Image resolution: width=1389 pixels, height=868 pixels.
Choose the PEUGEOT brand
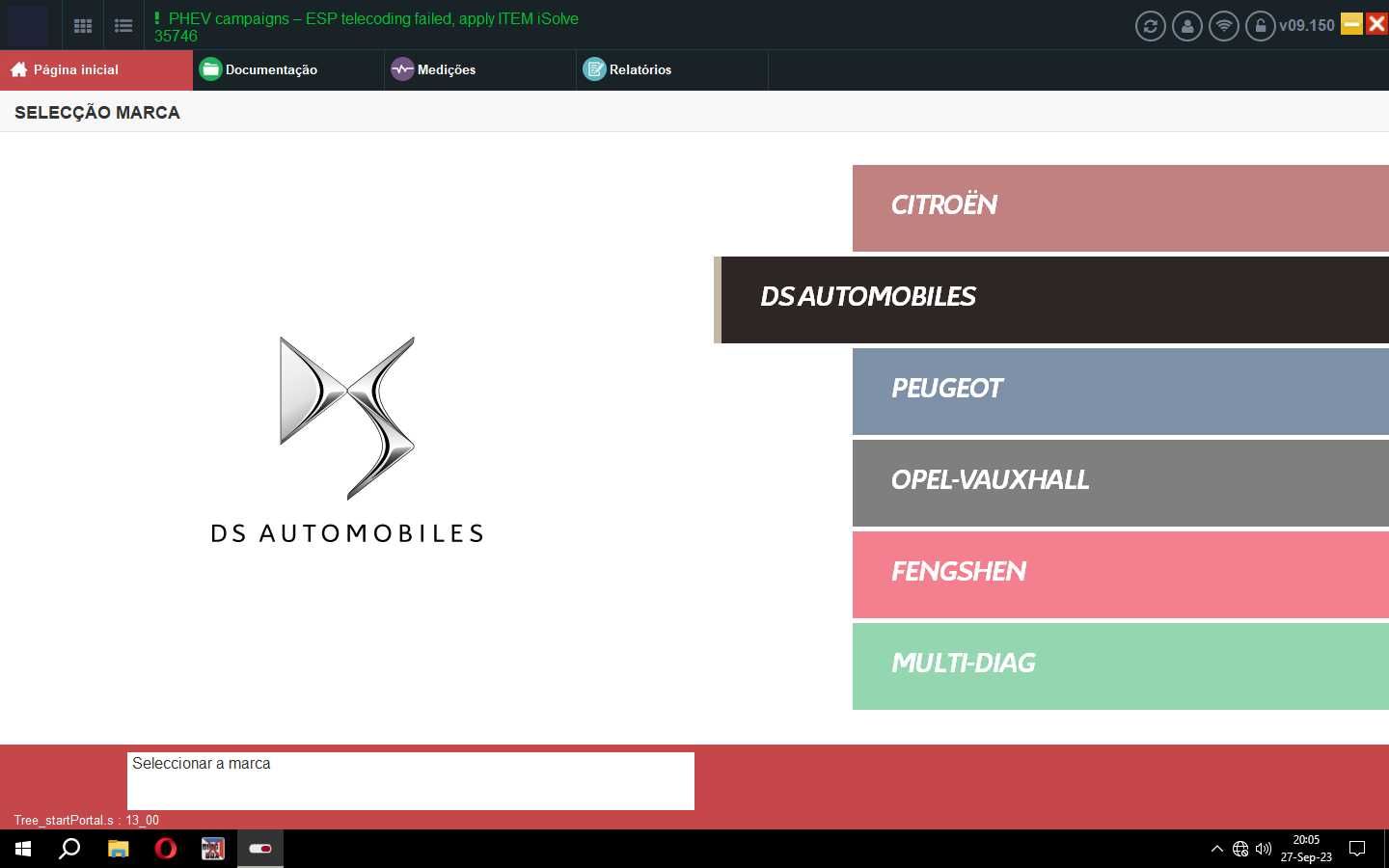tap(1121, 391)
